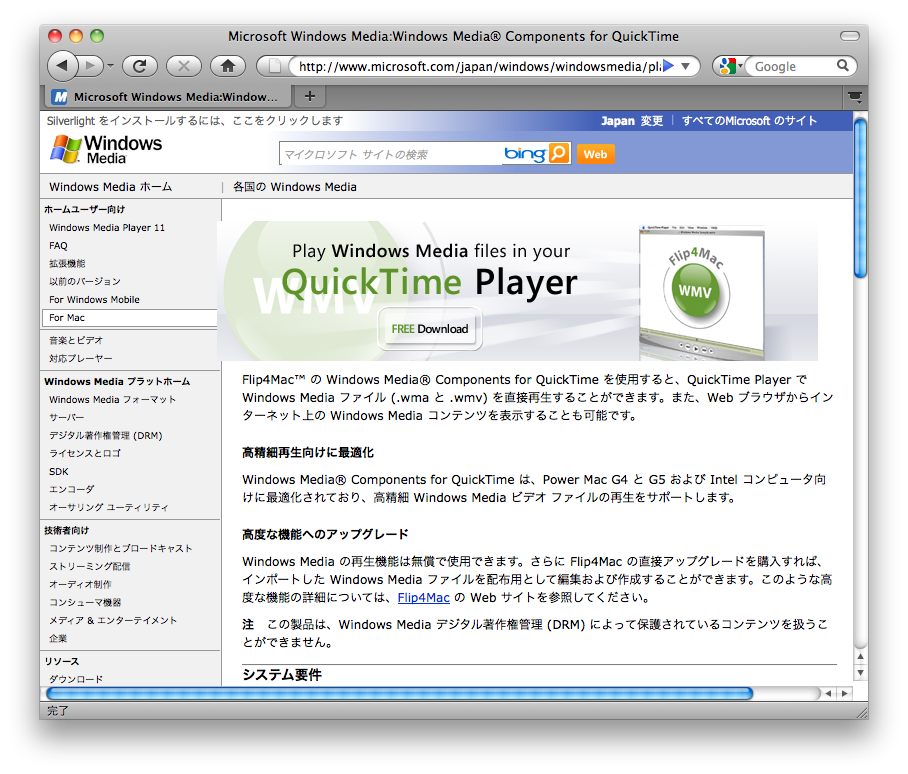The image size is (908, 774).
Task: Open デジタル著作権管理 (DRM) link
Action: [x=105, y=435]
